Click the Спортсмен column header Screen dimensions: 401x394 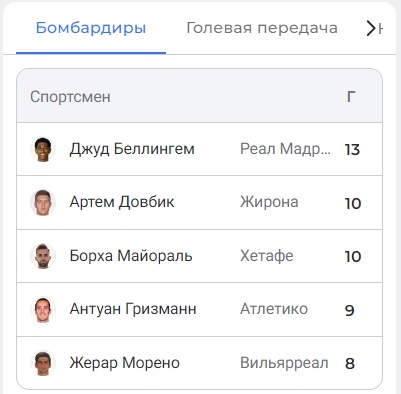(x=70, y=97)
